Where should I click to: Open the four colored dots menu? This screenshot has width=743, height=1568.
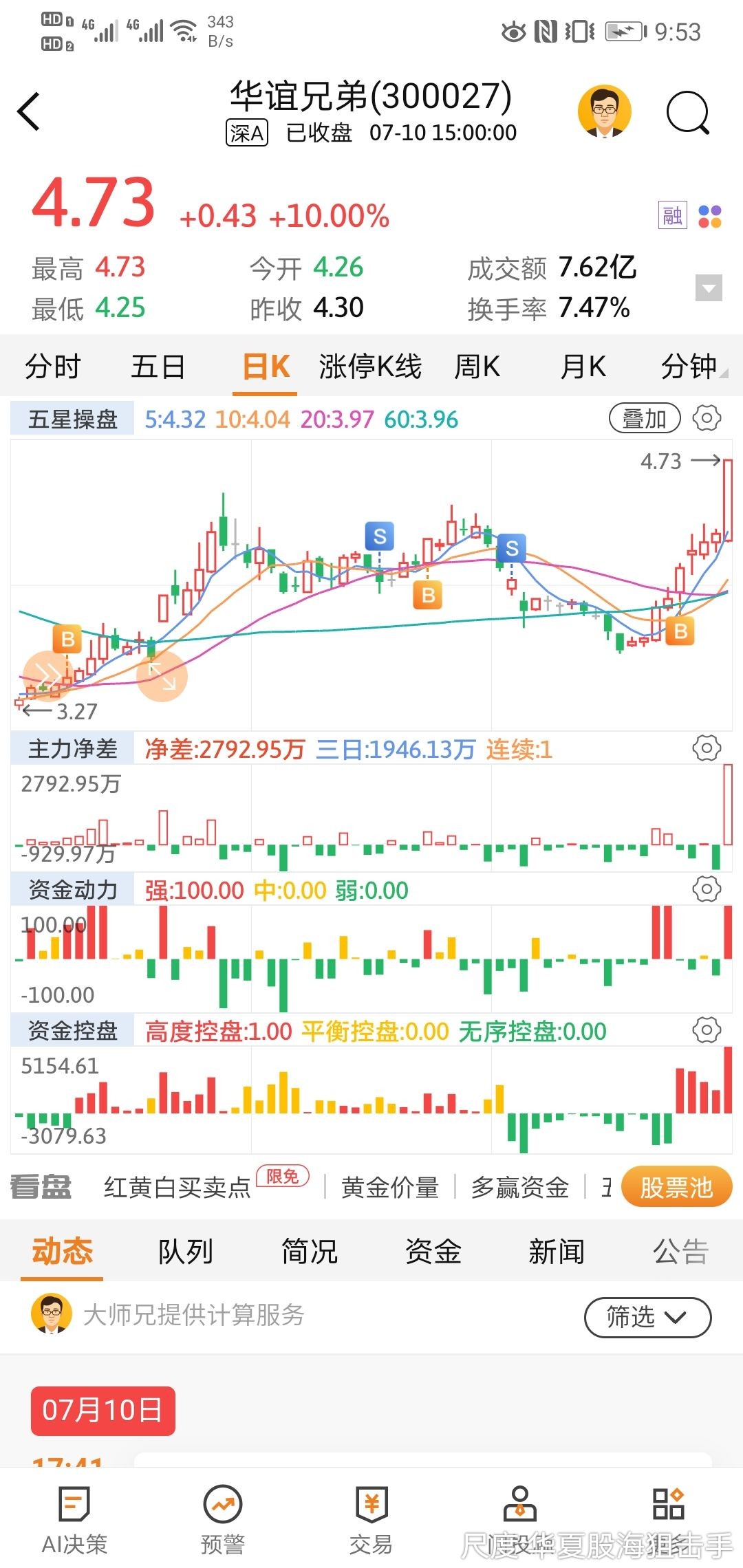[x=709, y=217]
